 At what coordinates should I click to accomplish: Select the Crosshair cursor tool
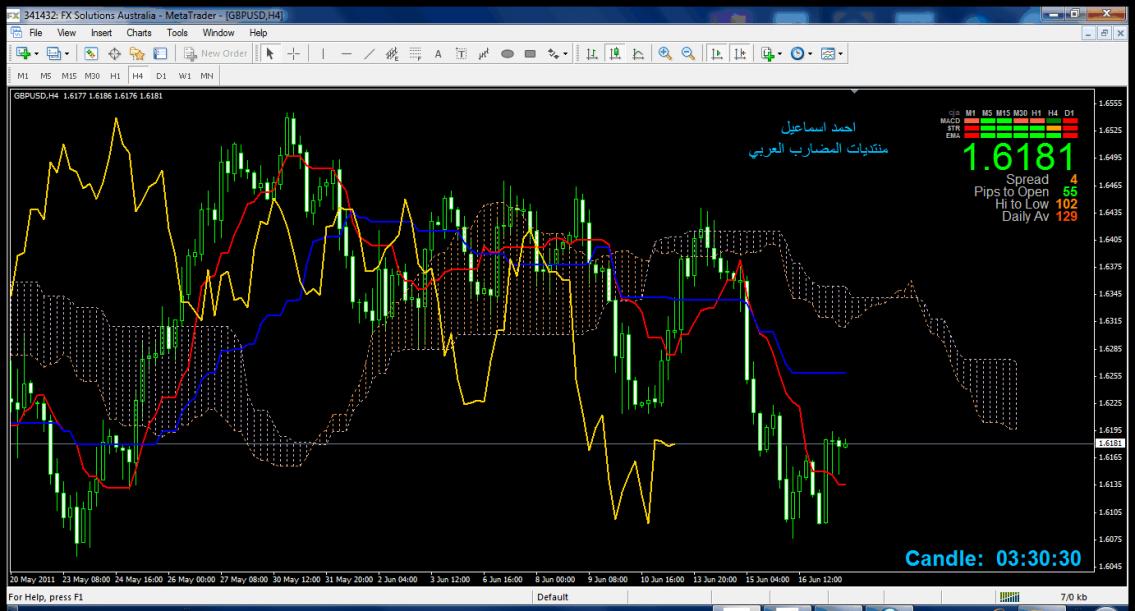pyautogui.click(x=292, y=53)
